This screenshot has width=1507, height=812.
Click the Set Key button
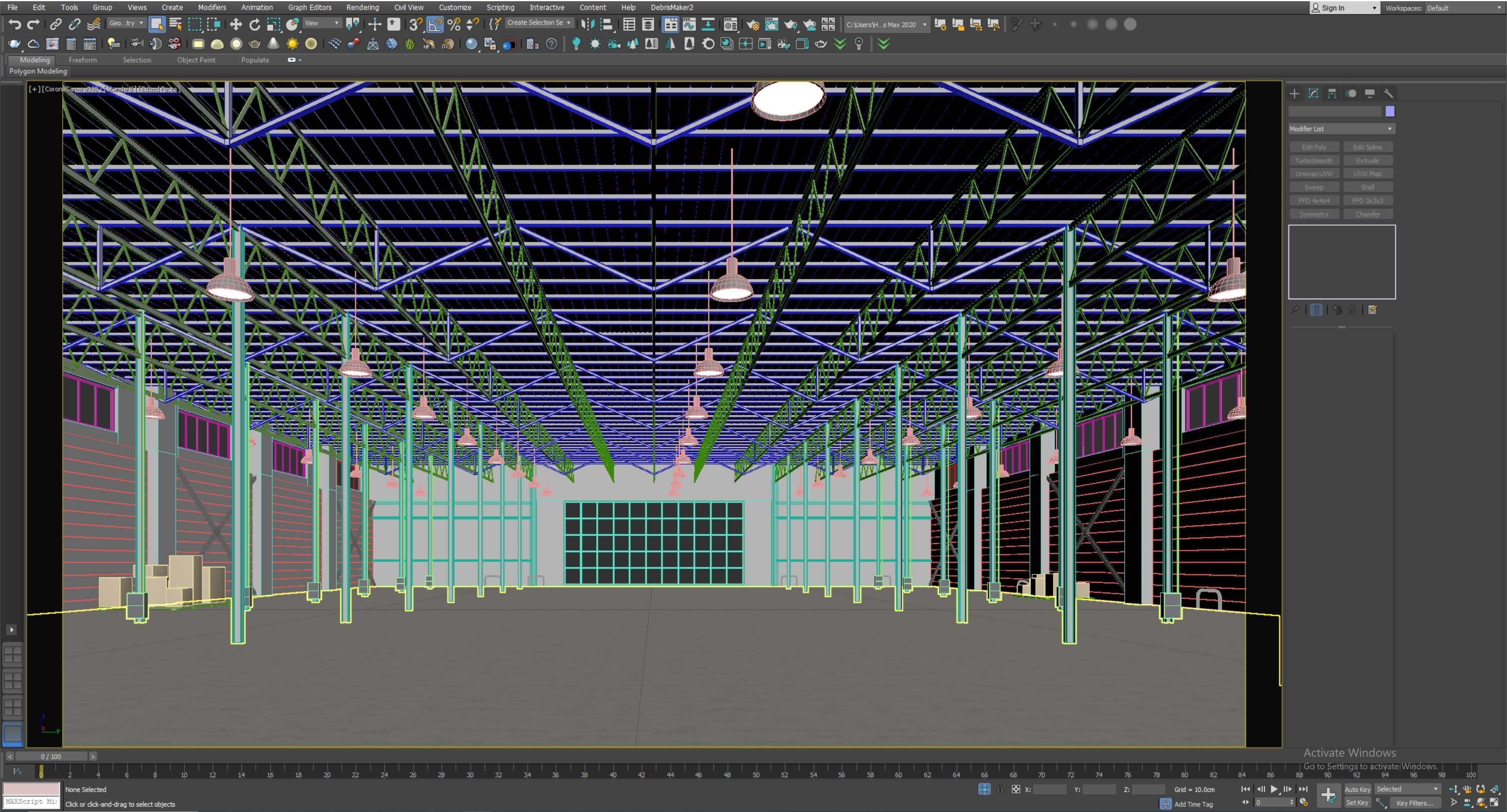[1357, 803]
